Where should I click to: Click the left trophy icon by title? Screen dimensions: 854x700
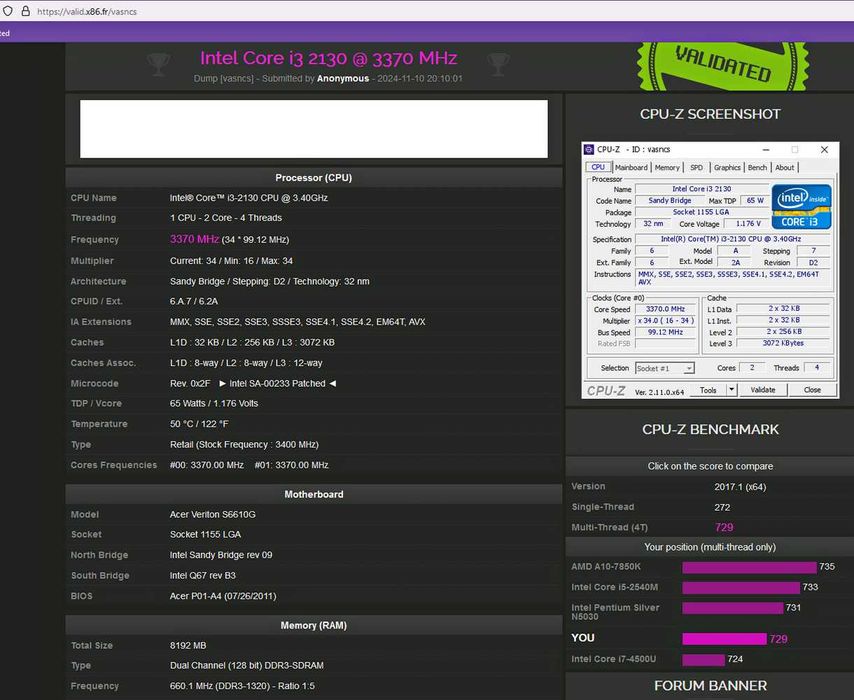(158, 64)
